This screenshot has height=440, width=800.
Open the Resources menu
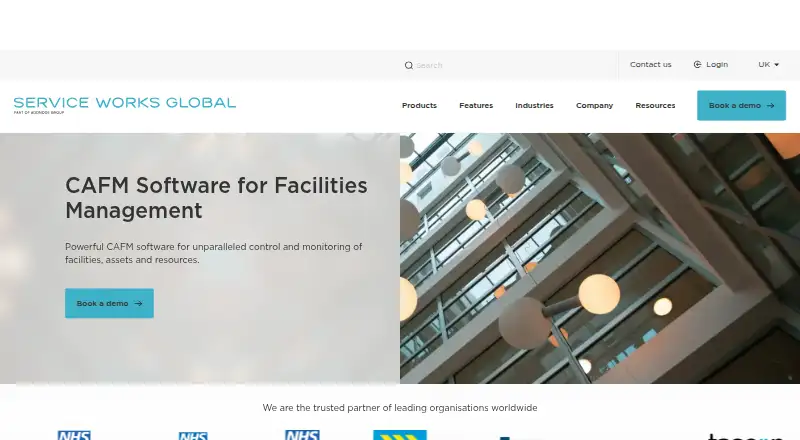pos(655,106)
